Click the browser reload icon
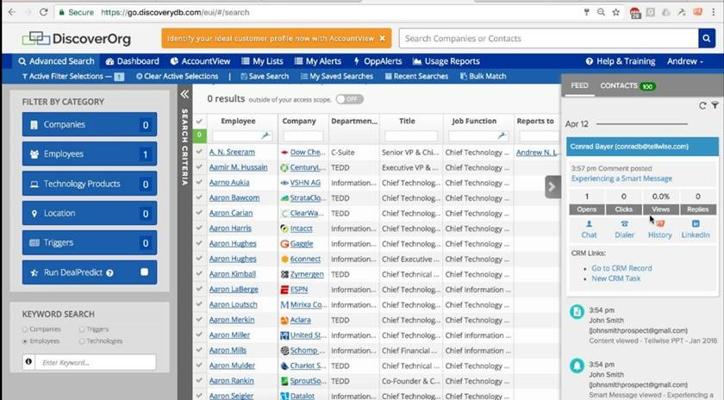The image size is (724, 400). tap(43, 12)
